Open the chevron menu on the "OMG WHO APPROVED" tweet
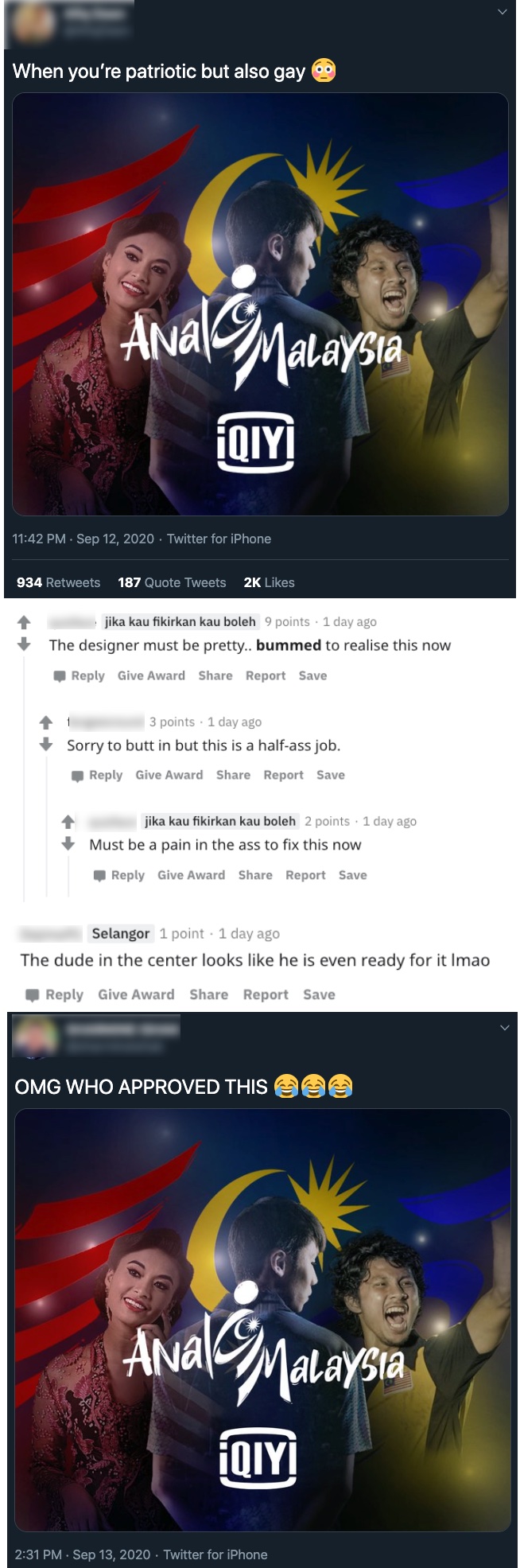 pos(504,1028)
